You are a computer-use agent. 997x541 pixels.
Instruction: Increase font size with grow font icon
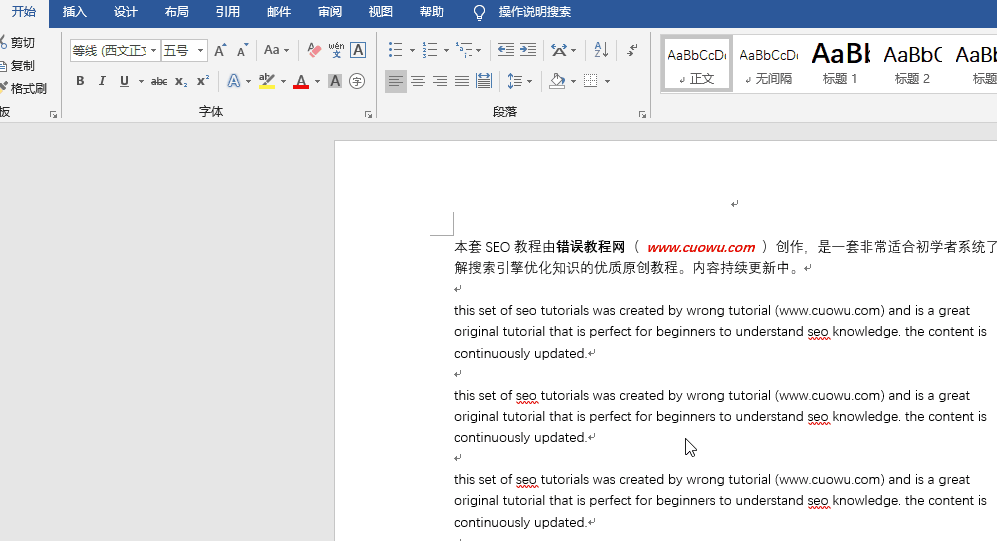(x=220, y=50)
